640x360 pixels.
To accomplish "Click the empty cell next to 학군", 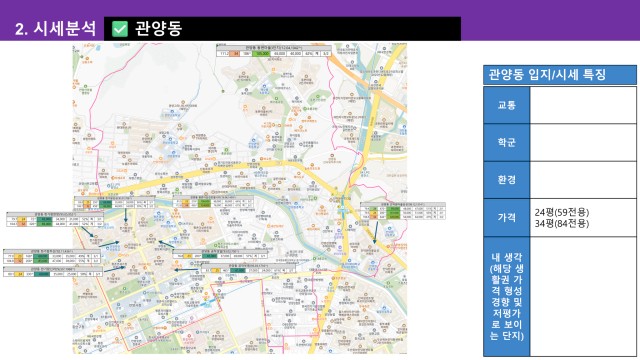I will [x=583, y=142].
